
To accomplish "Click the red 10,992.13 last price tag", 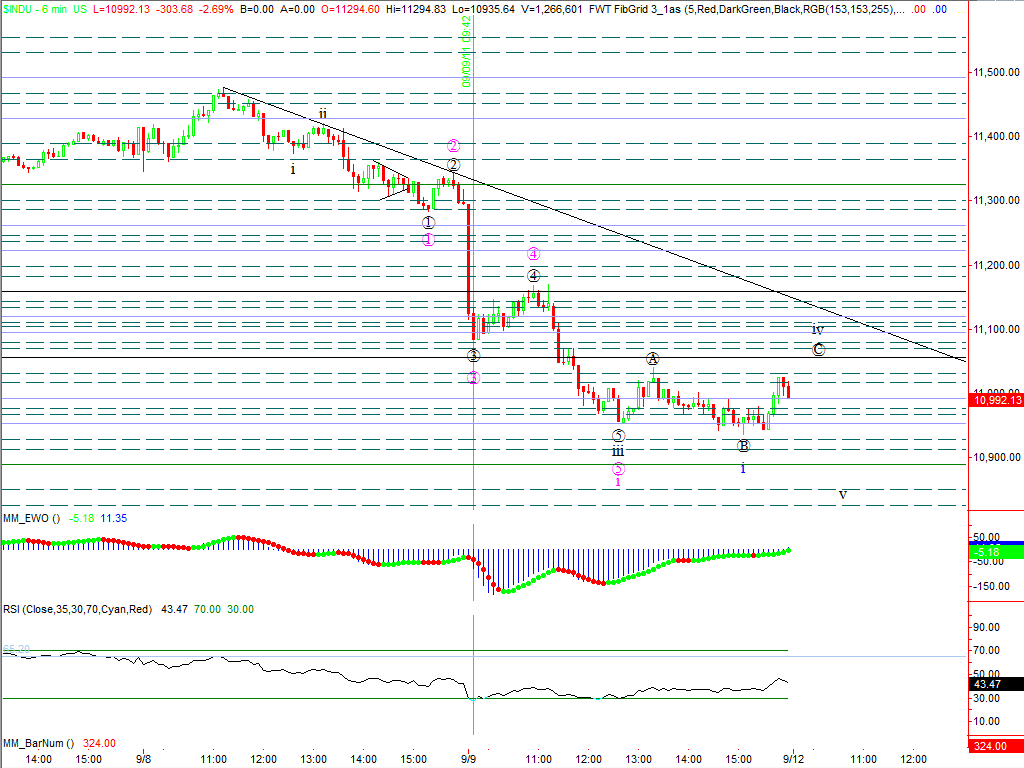I will (x=996, y=400).
